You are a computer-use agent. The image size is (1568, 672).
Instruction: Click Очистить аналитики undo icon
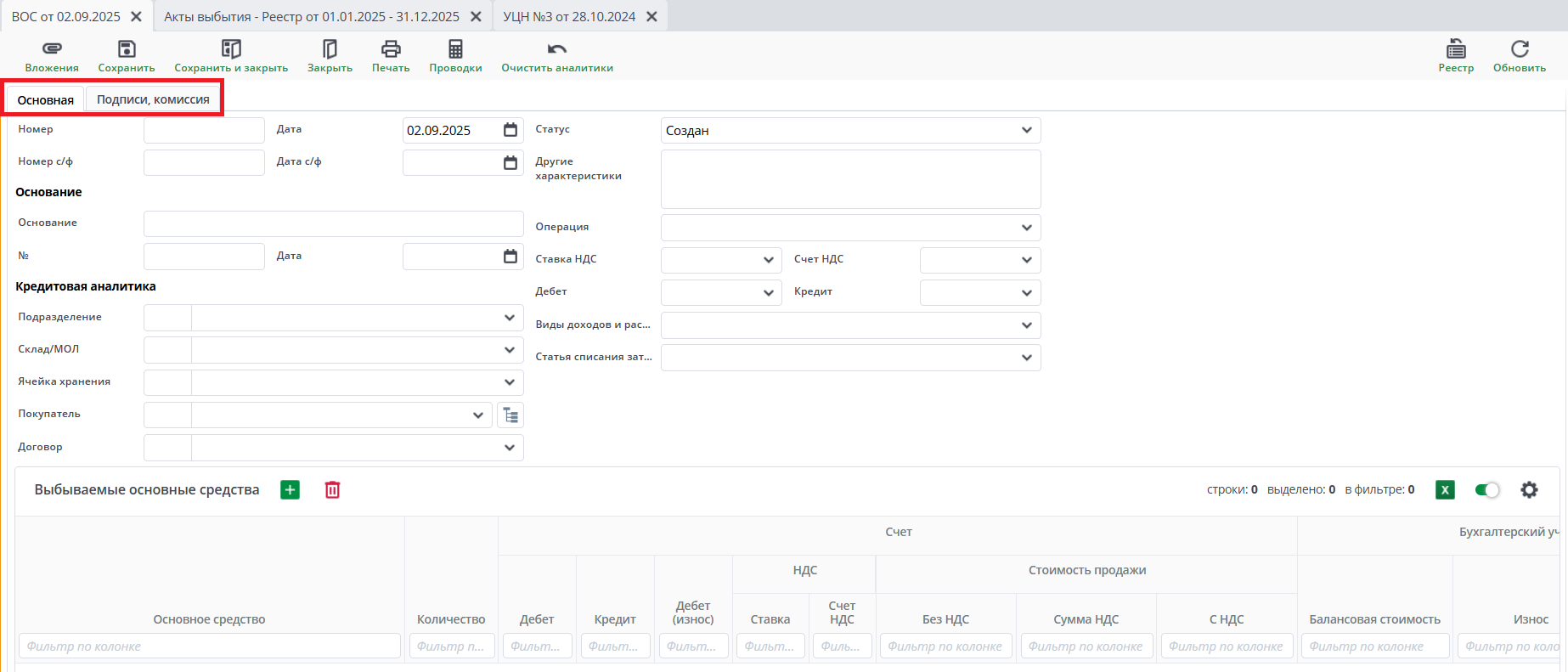pyautogui.click(x=557, y=49)
